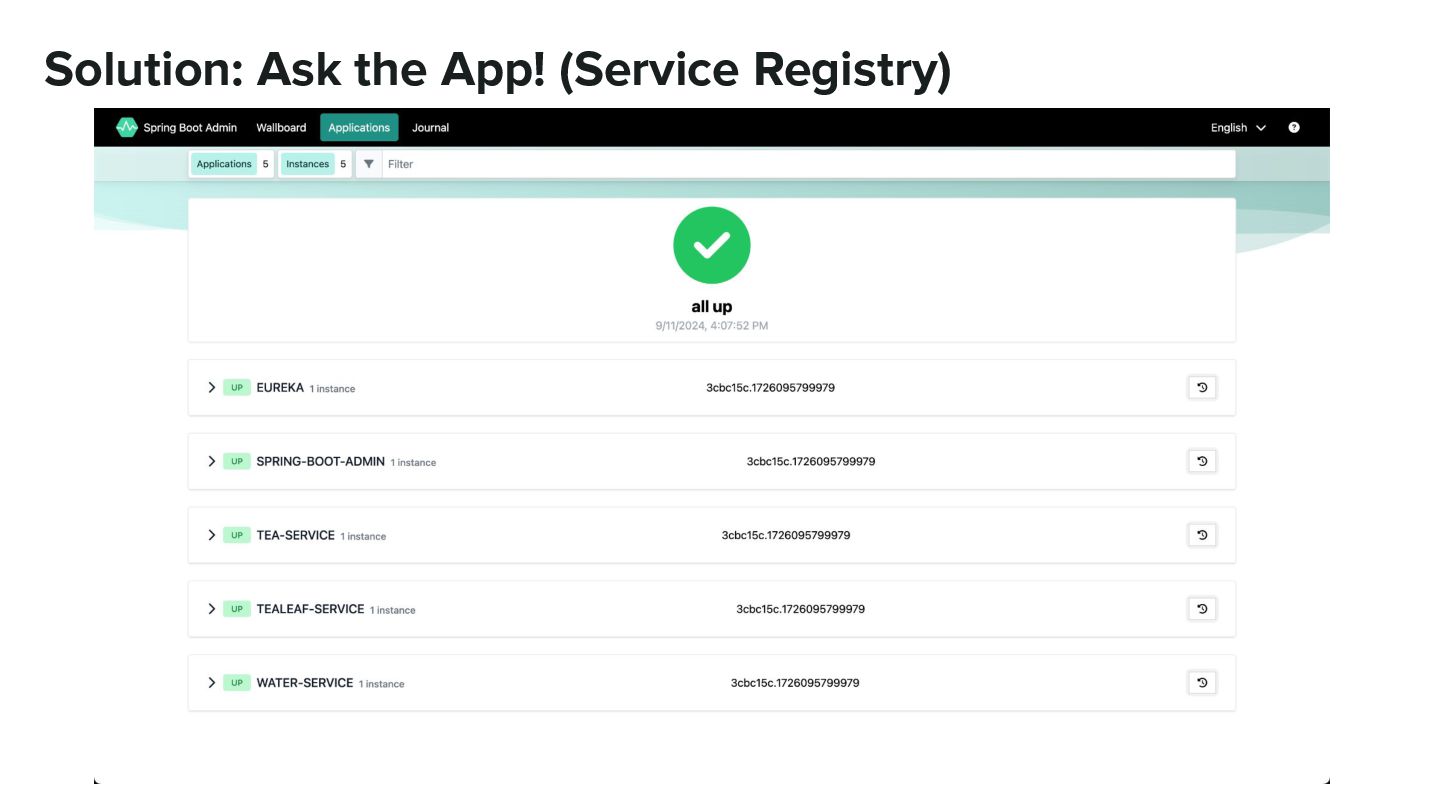
Task: Click the timestamp 9/11/2024, 4:07:52 PM
Action: (x=712, y=326)
